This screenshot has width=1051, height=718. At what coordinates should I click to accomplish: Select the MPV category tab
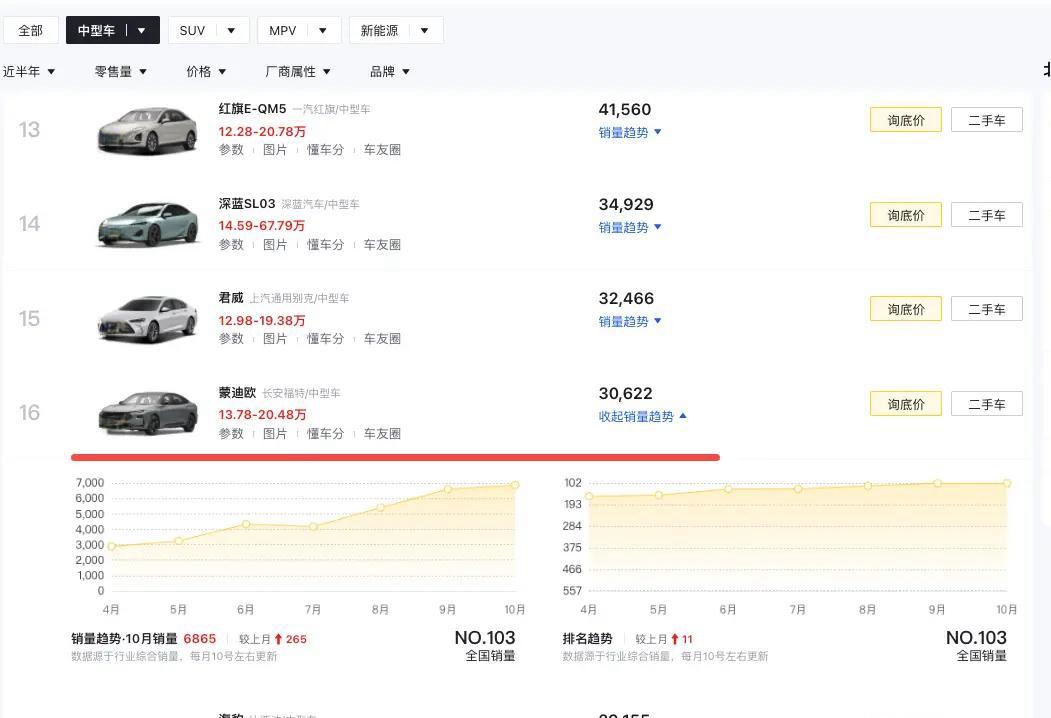coord(282,30)
